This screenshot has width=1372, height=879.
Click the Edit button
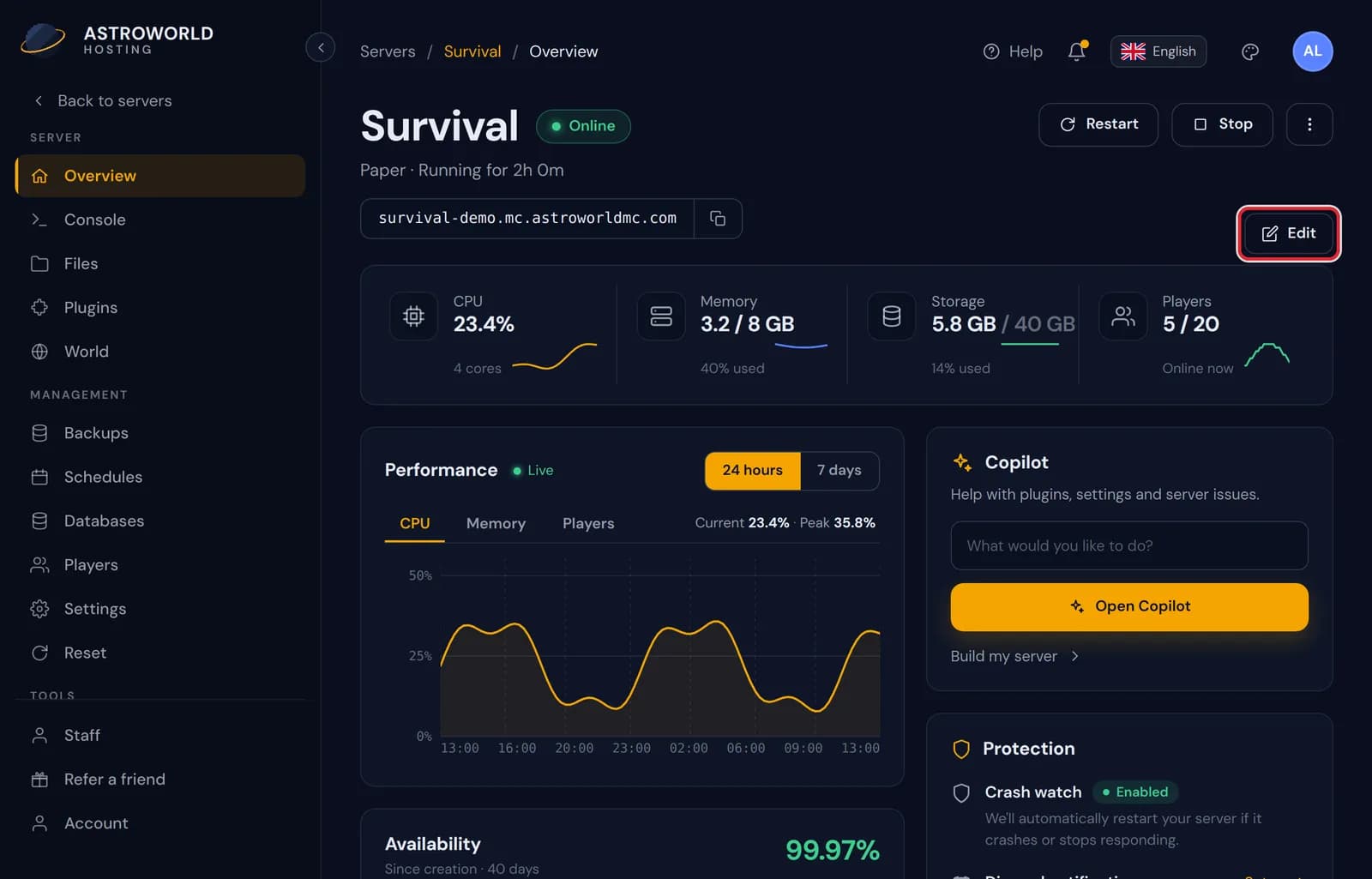(1289, 233)
